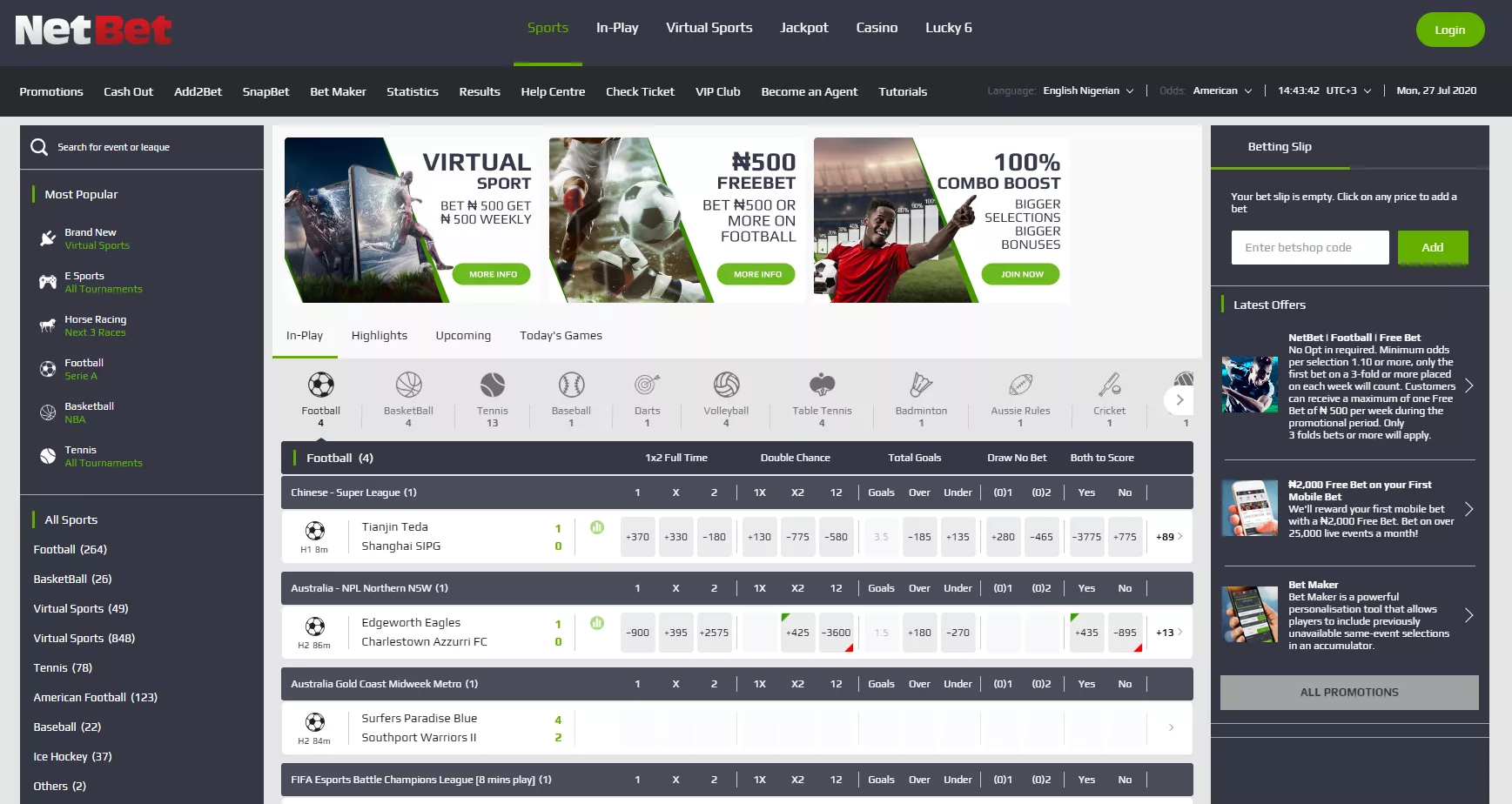The width and height of the screenshot is (1512, 804).
Task: Select the Tennis sport icon
Action: 493,385
